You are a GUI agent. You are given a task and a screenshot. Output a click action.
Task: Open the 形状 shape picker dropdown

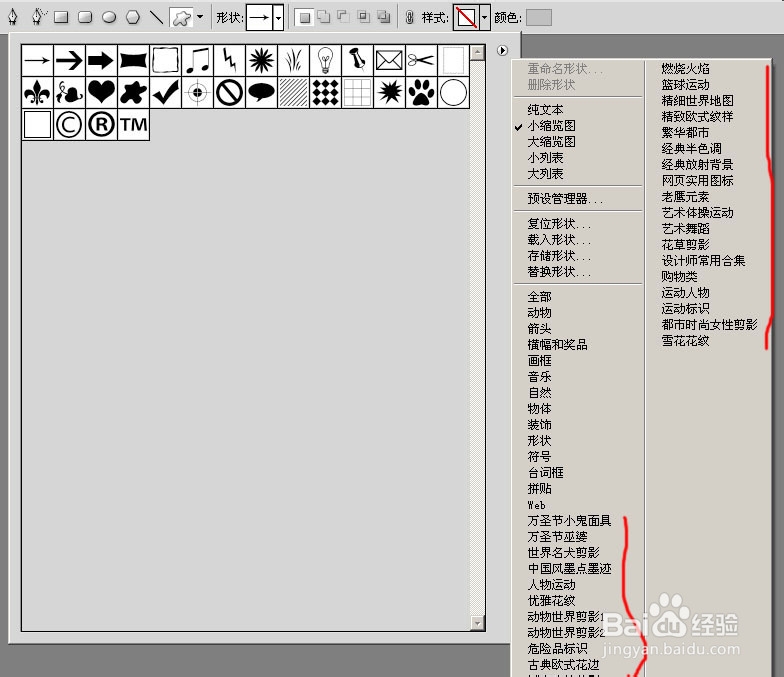(278, 18)
